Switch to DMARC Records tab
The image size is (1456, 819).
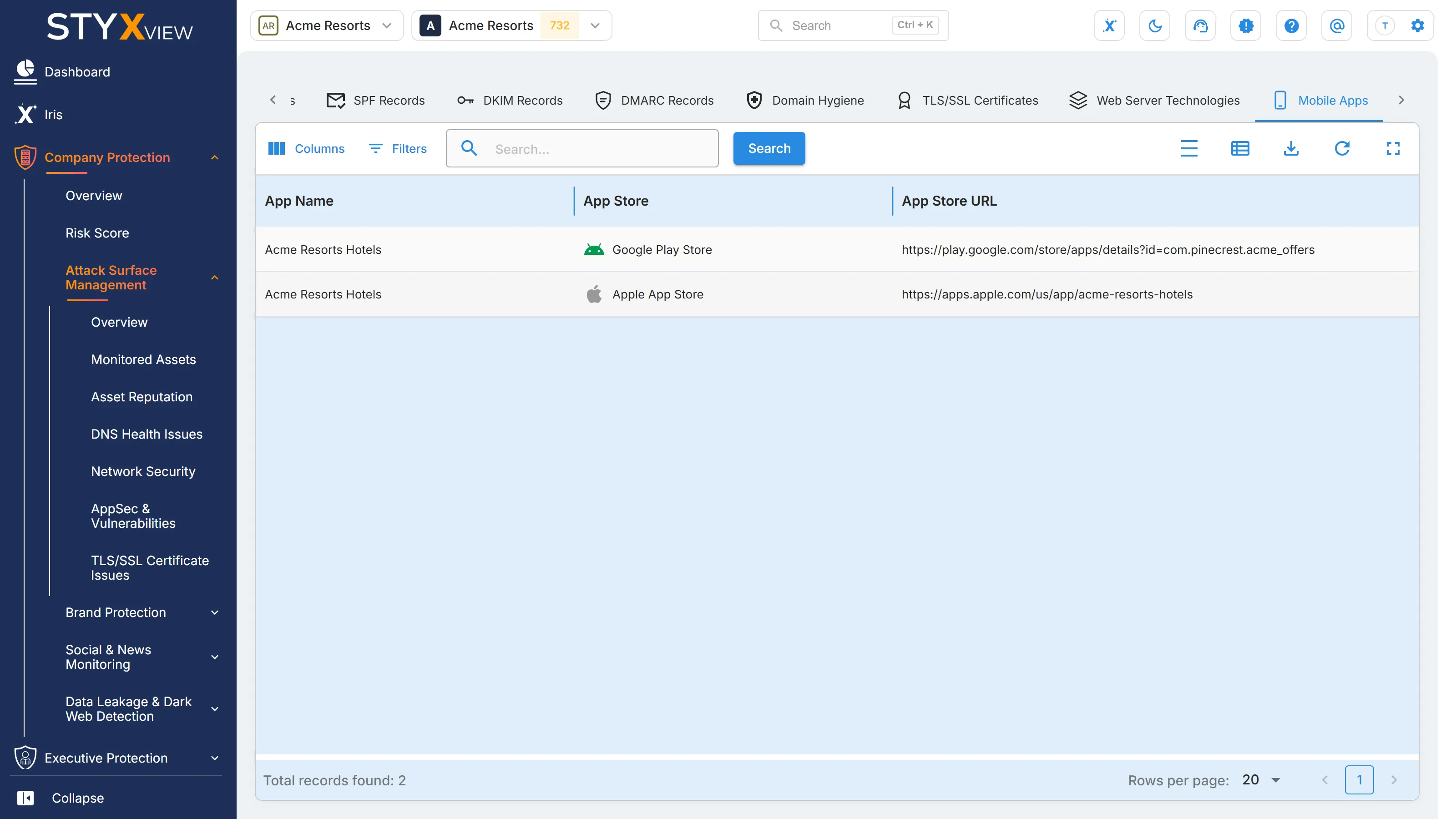click(x=654, y=100)
